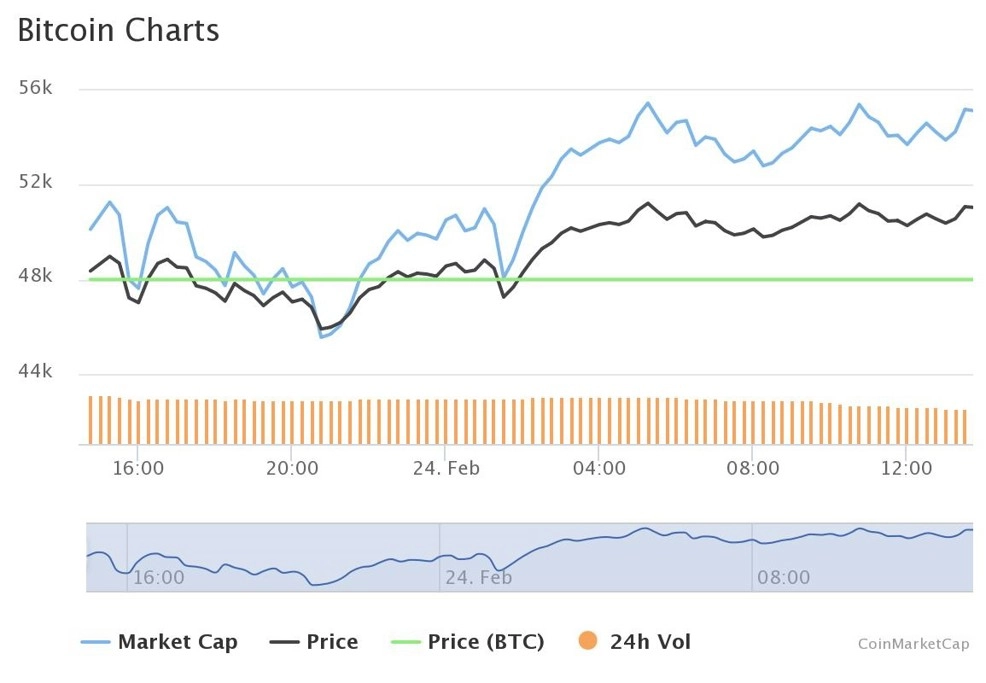Toggle the 24h Vol legend item
The width and height of the screenshot is (986, 683).
[634, 641]
